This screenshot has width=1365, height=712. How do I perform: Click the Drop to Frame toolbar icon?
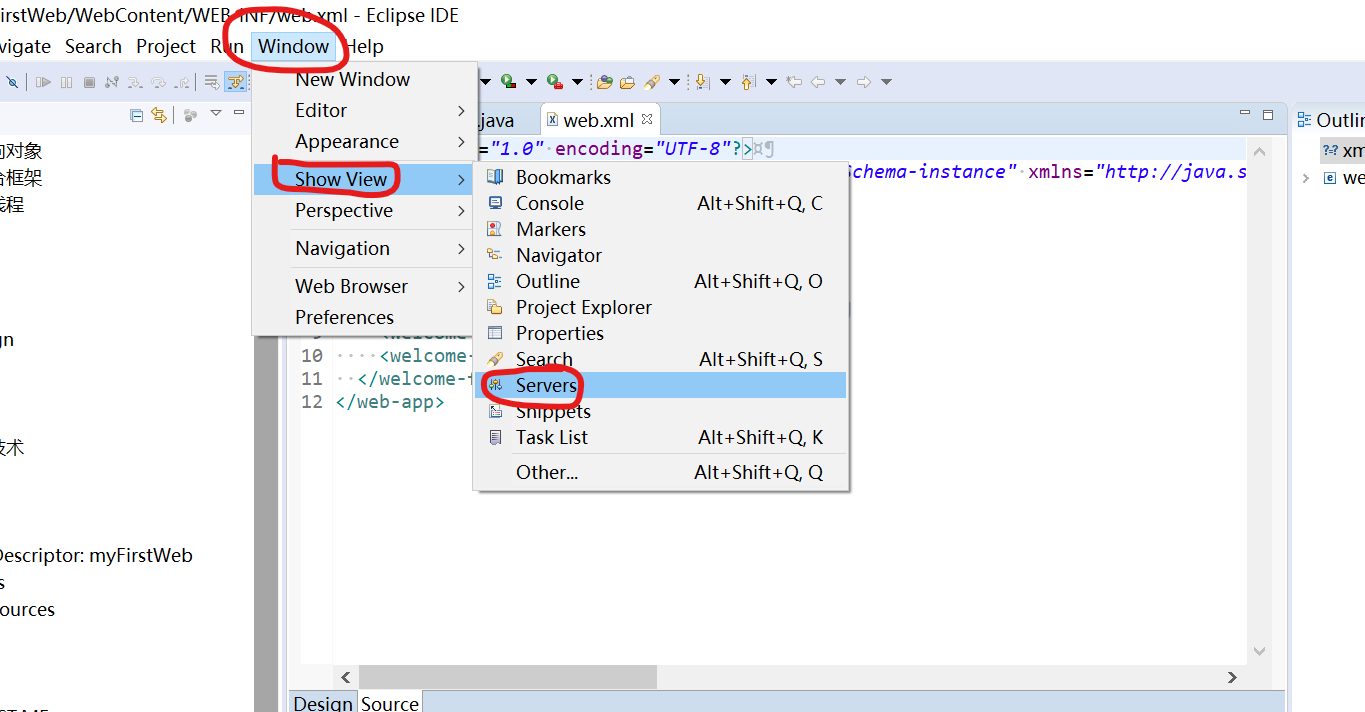(x=212, y=82)
